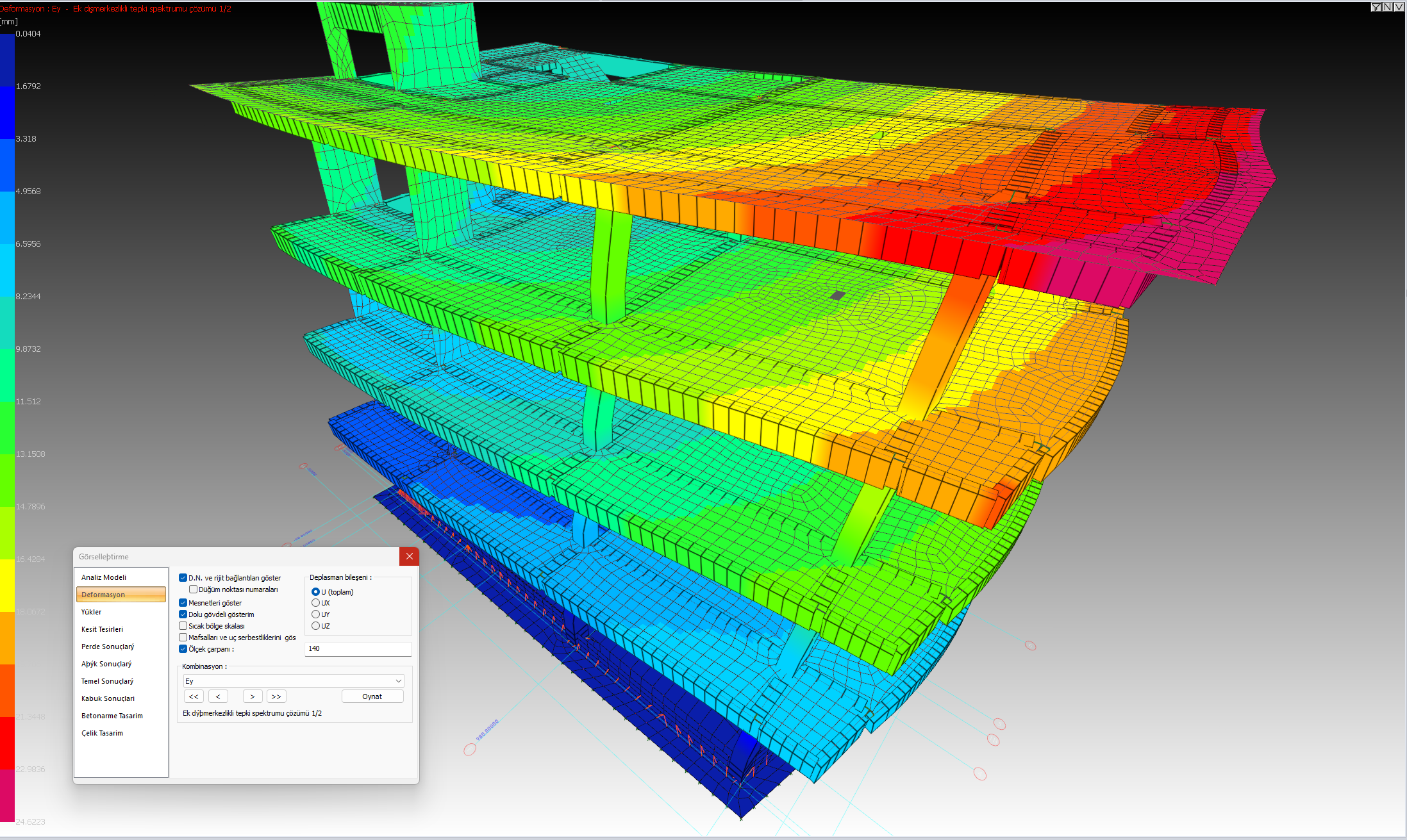This screenshot has width=1407, height=840.
Task: Click the legend value 8.2344
Action: (28, 297)
